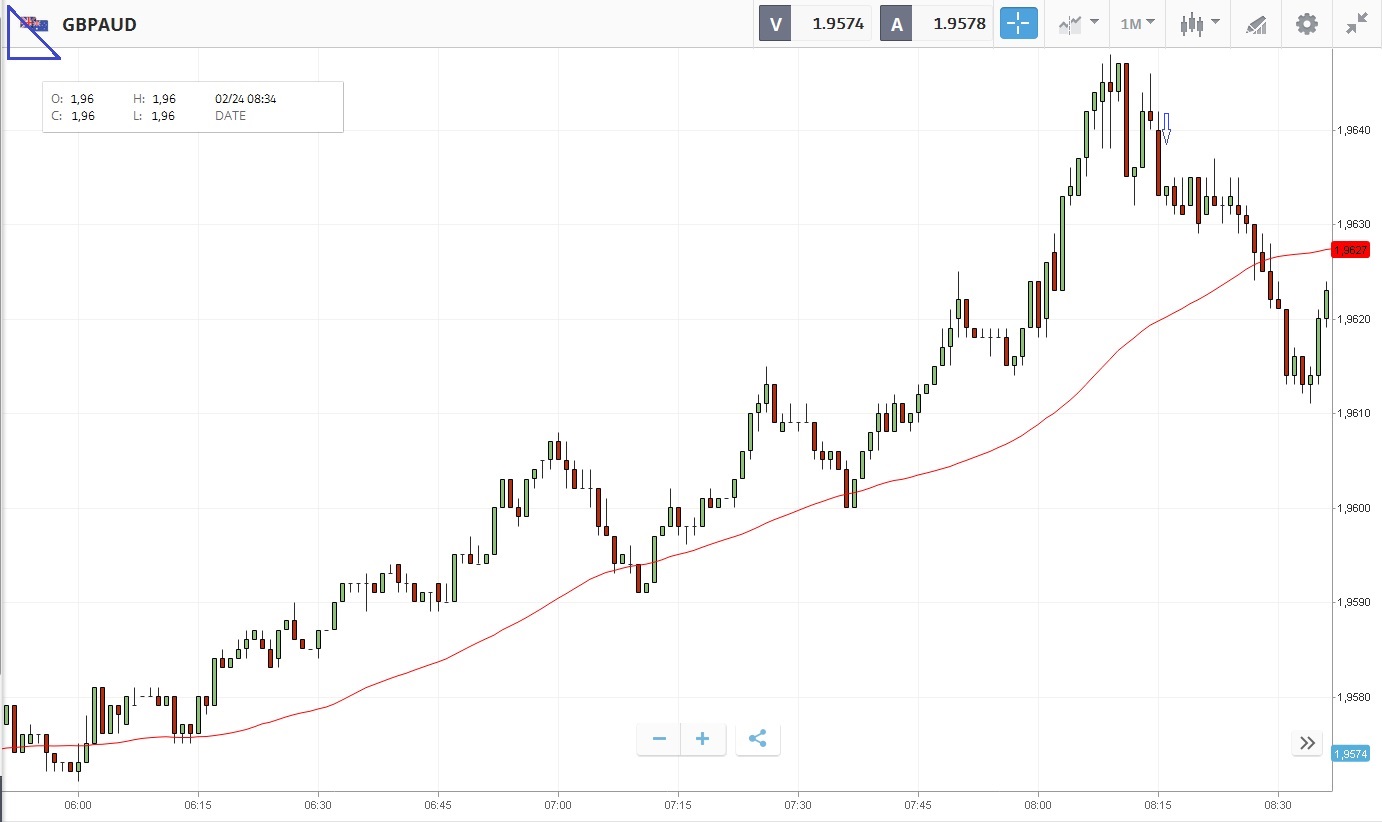Zoom in with the plus button

[x=703, y=739]
